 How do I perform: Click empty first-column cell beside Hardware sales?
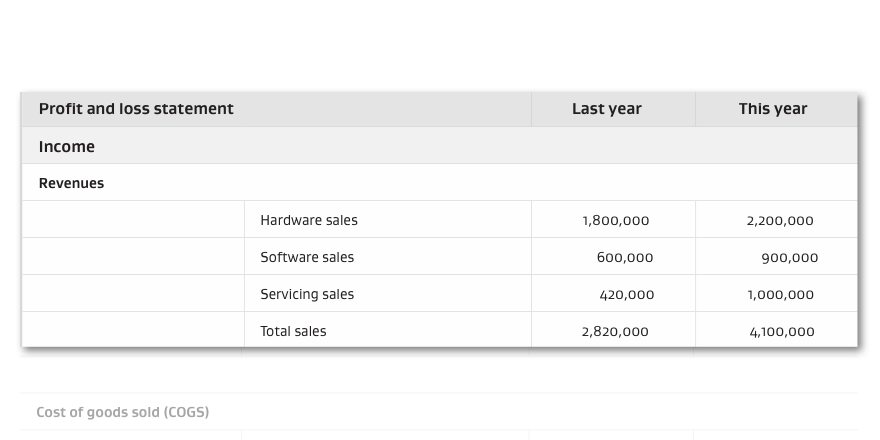pyautogui.click(x=133, y=220)
